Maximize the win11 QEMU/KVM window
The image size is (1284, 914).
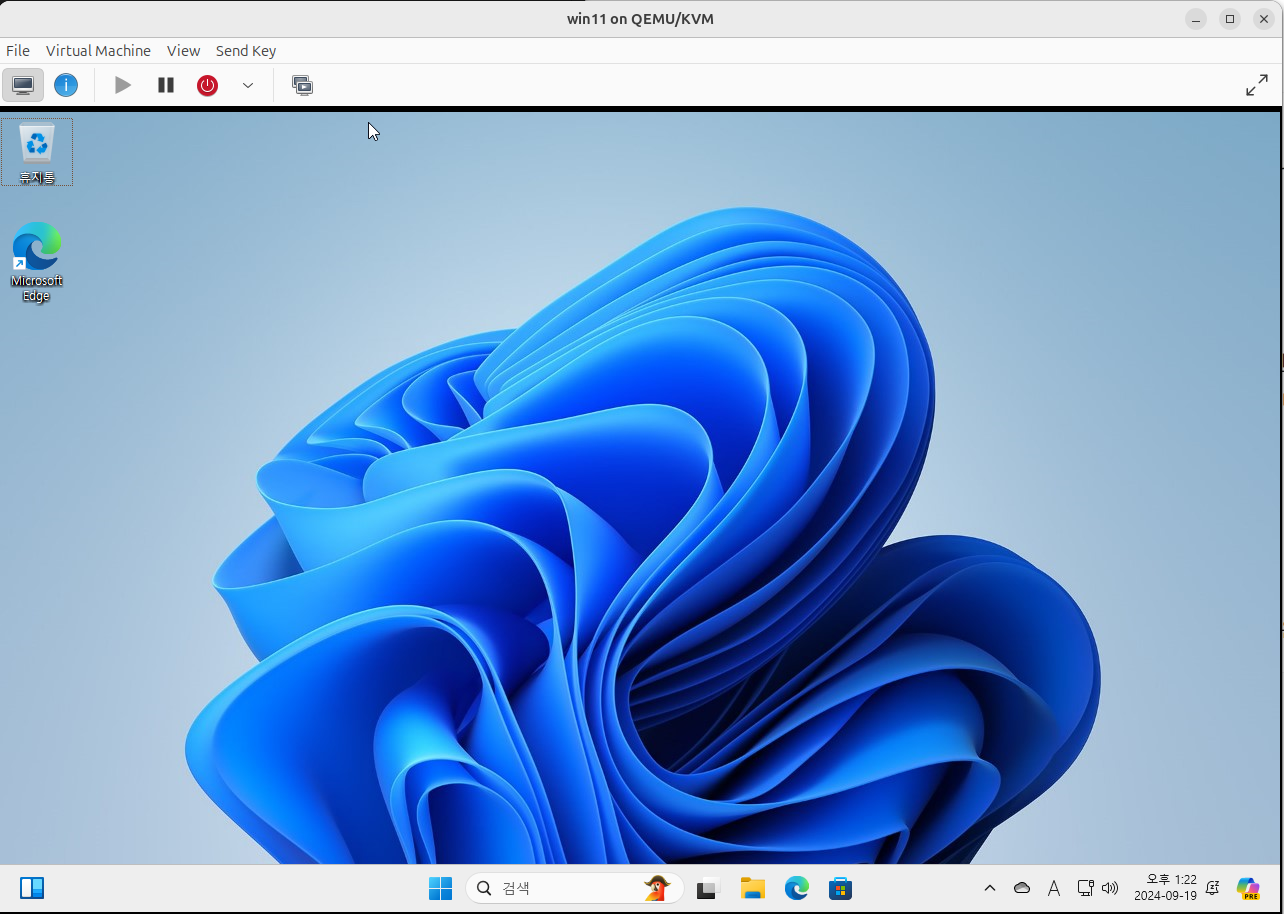click(1230, 19)
